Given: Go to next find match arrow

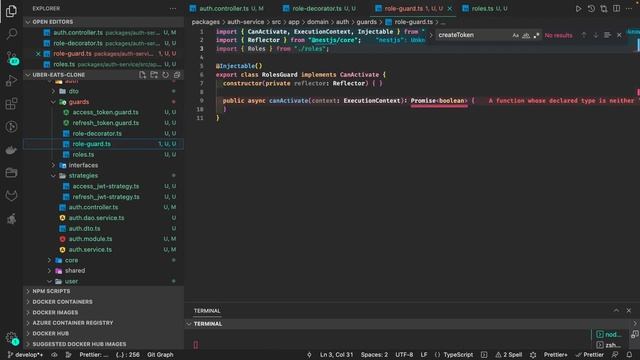Looking at the screenshot, I should pos(596,35).
